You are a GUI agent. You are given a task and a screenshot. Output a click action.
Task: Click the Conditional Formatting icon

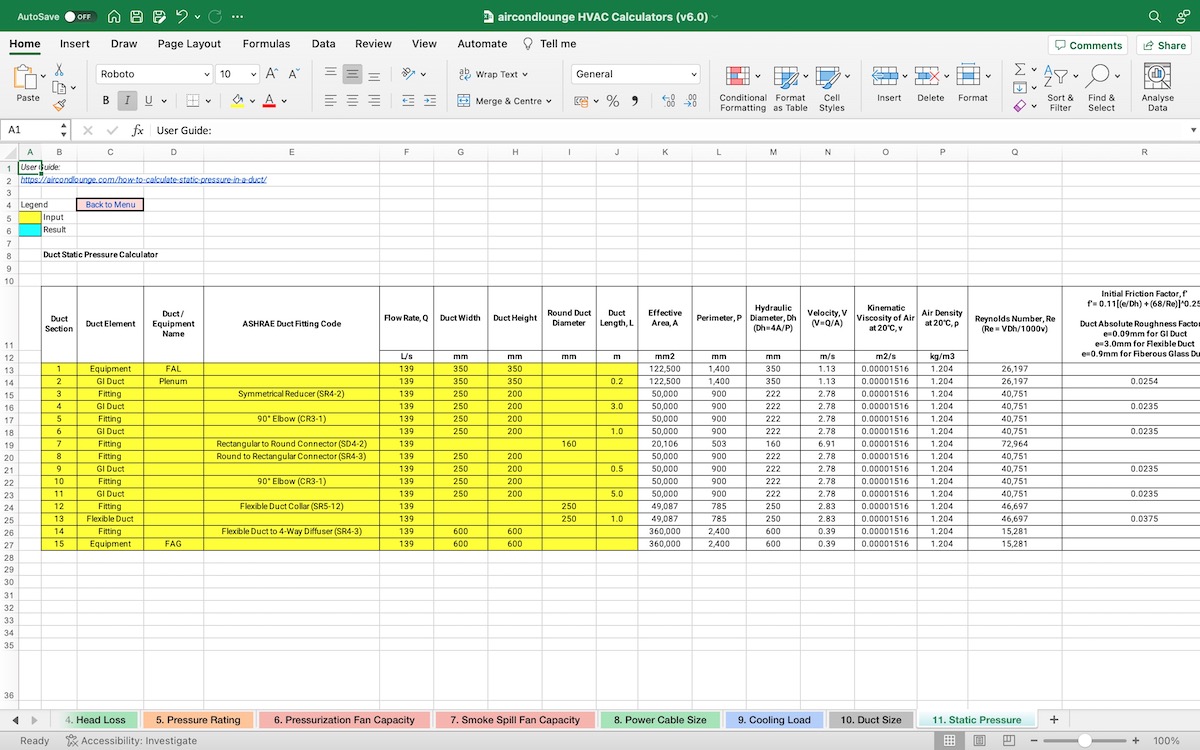coord(742,88)
